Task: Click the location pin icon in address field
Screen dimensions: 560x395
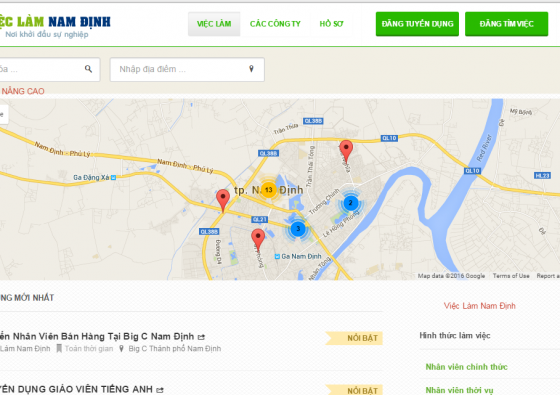Action: tap(251, 69)
